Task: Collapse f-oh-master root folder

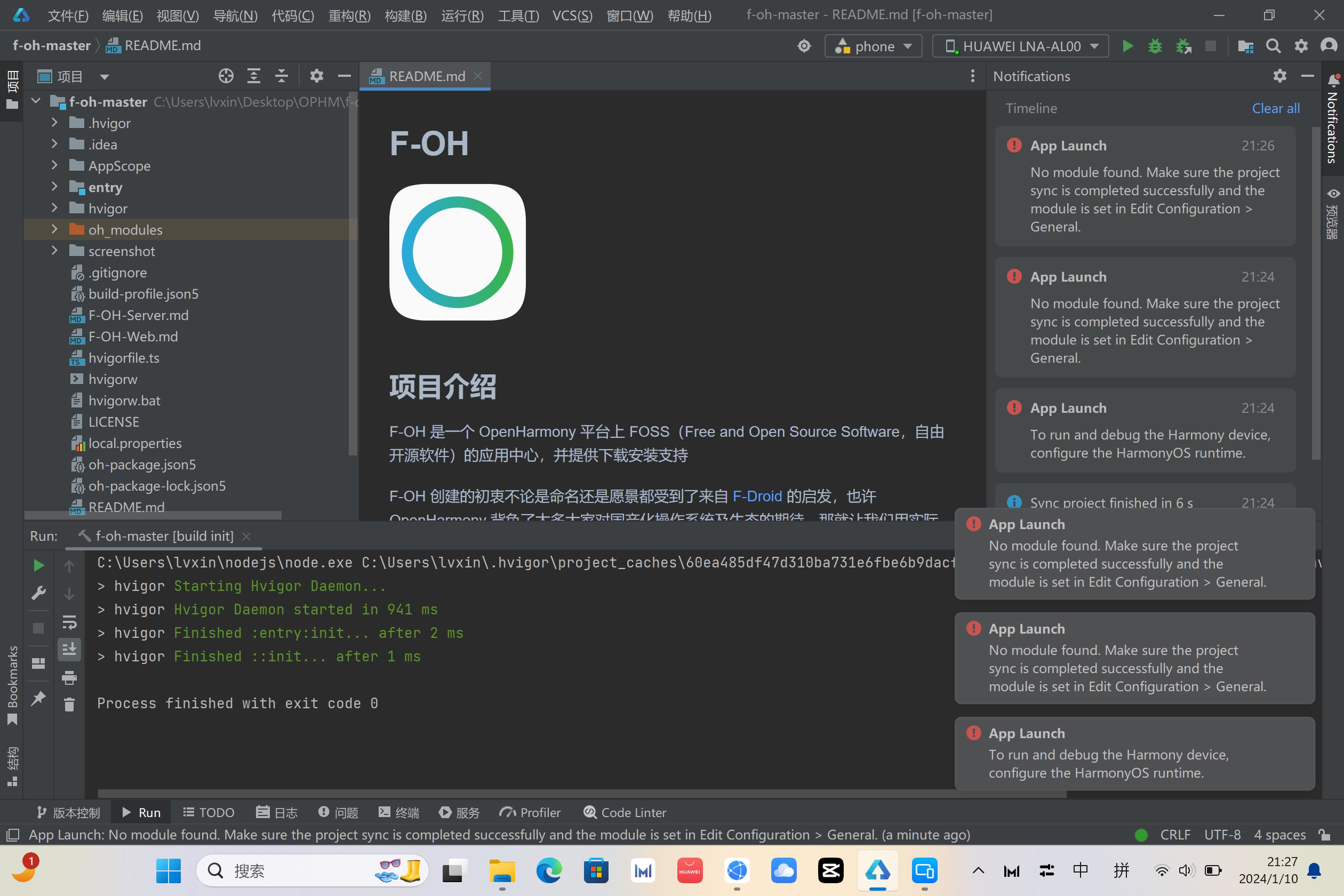Action: (x=36, y=101)
